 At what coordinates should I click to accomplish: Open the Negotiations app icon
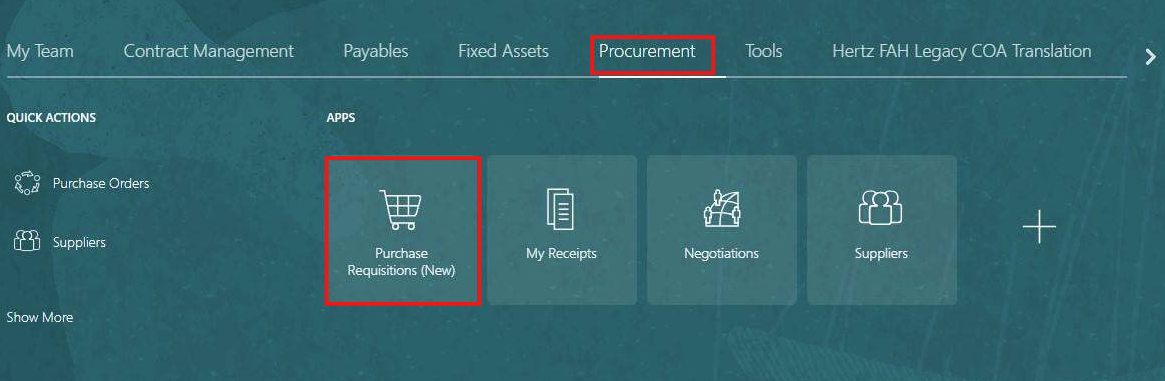click(x=721, y=208)
